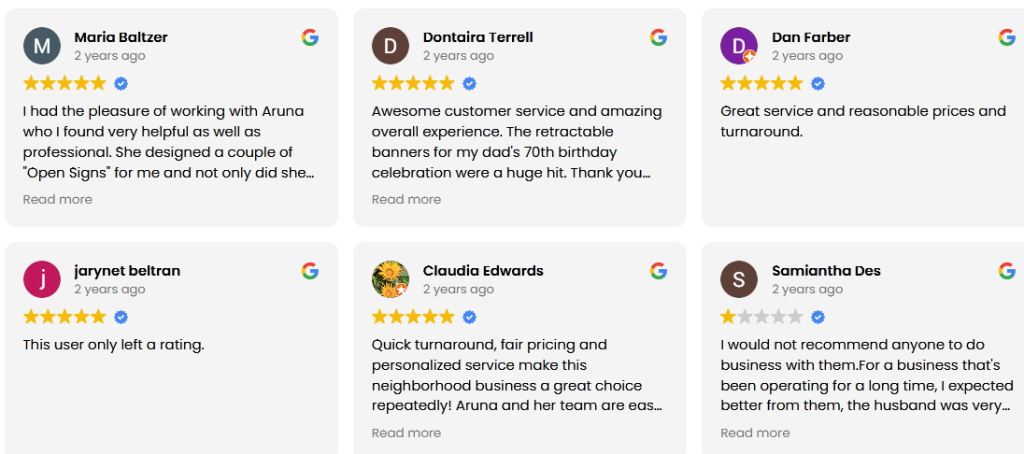The image size is (1024, 454).
Task: Click Google icon on jarynet beltran's review
Action: (x=310, y=271)
